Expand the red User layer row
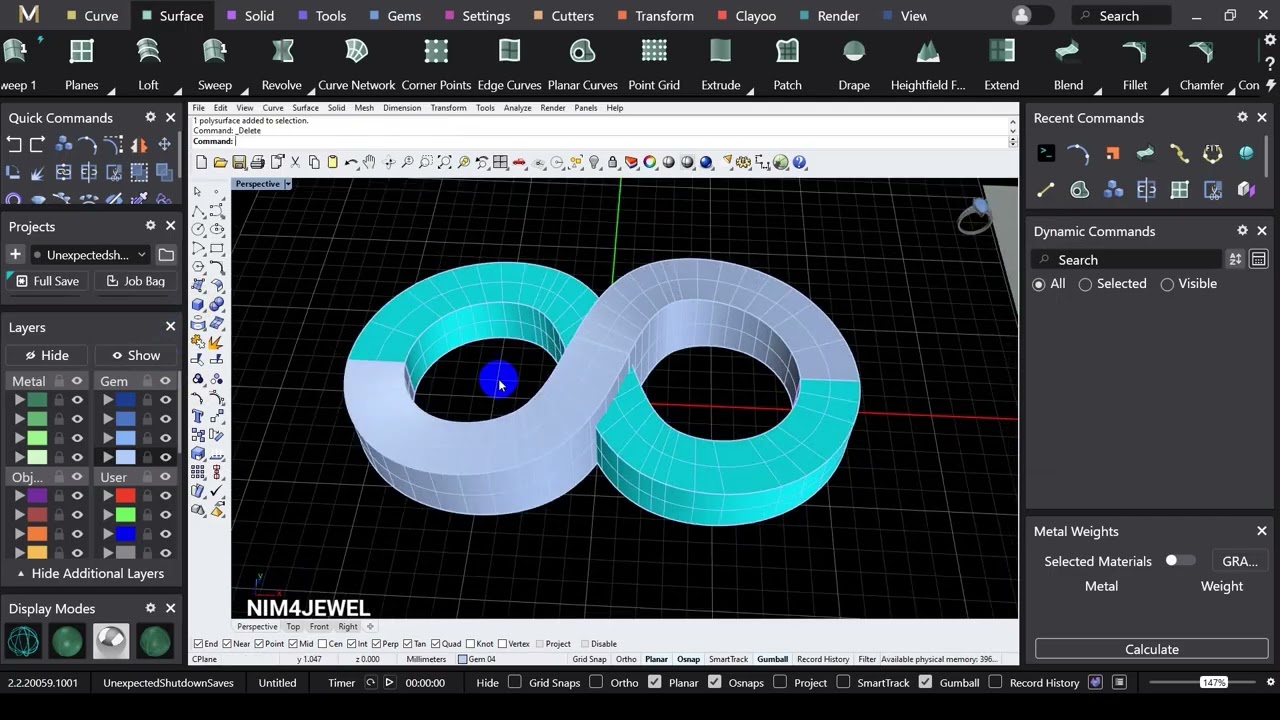 pos(107,496)
